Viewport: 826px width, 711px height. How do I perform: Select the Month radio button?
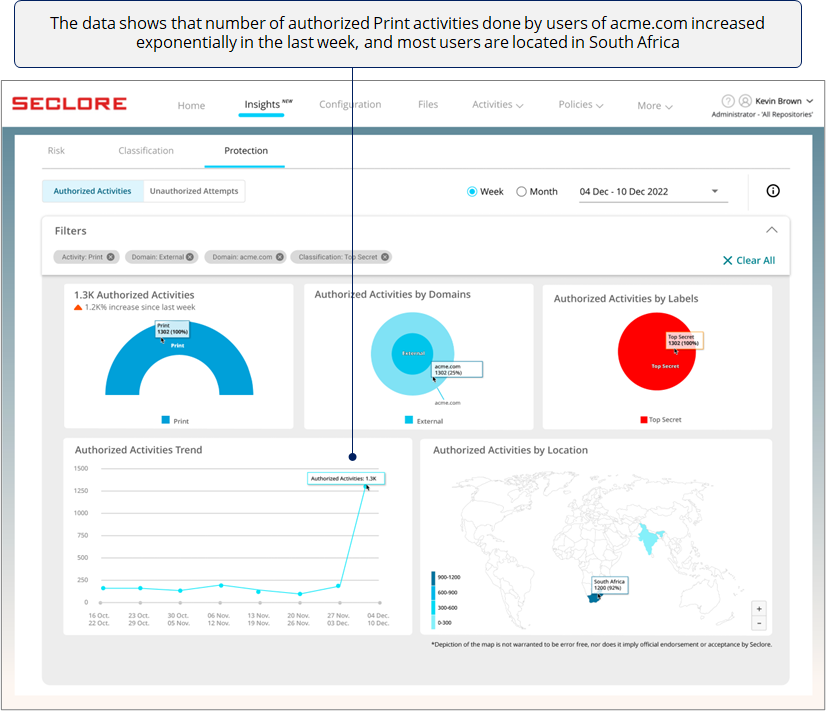click(x=521, y=192)
